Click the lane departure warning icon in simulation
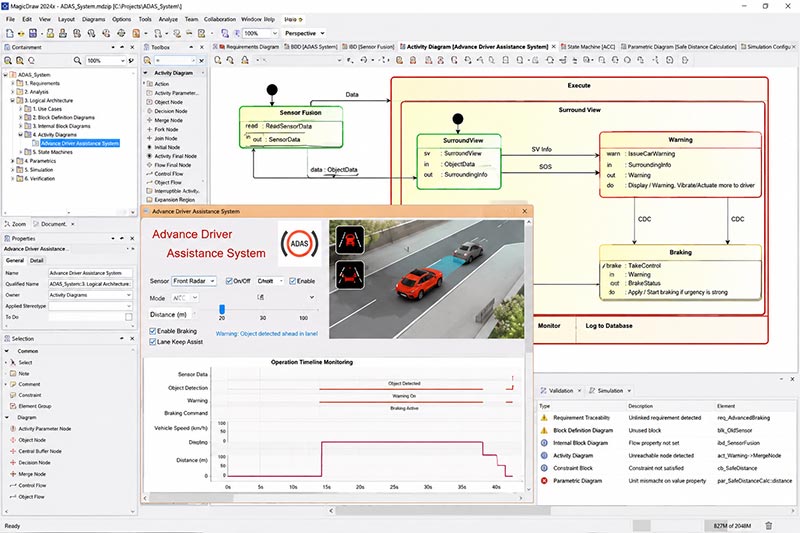 350,240
